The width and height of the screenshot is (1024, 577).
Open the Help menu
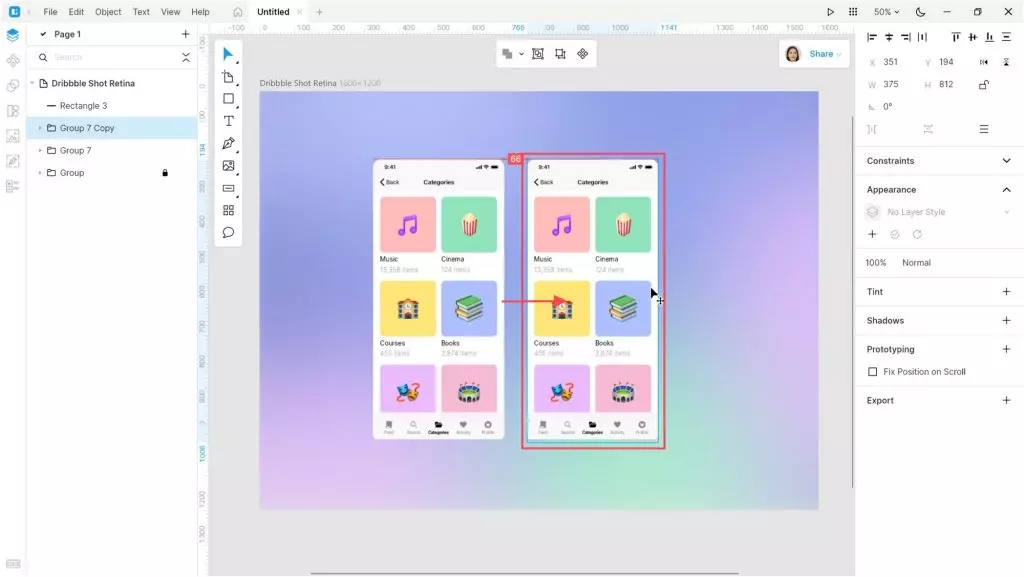(x=200, y=12)
